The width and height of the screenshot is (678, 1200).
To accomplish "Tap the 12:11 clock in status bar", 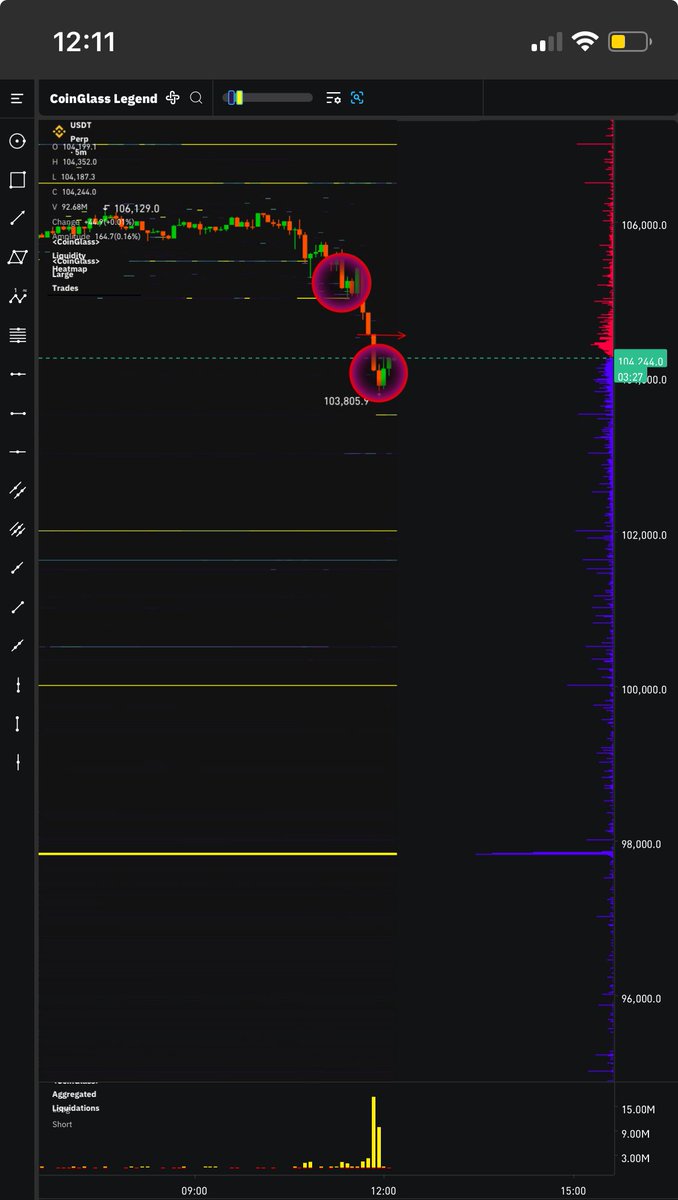I will [x=84, y=42].
